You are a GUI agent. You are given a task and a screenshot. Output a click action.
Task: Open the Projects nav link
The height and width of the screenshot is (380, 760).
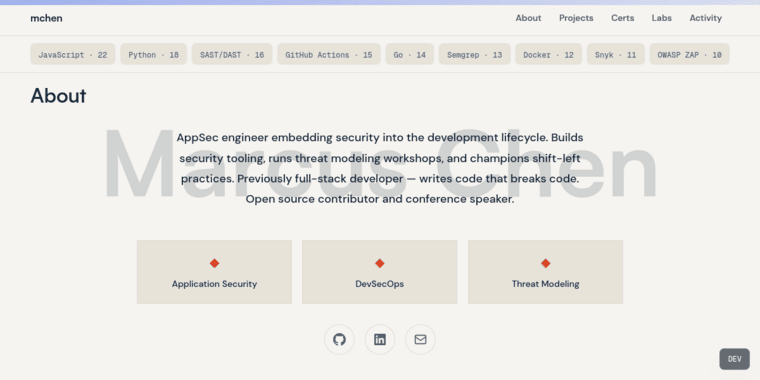tap(576, 18)
